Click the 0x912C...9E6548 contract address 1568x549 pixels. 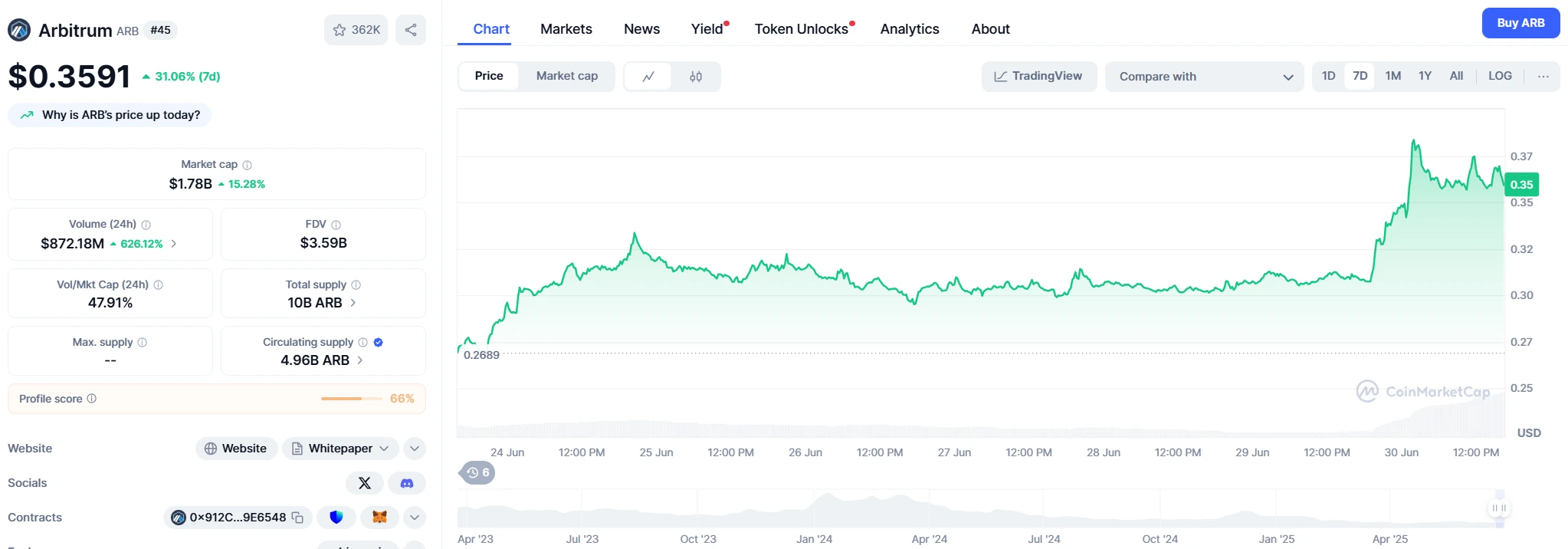[x=238, y=518]
